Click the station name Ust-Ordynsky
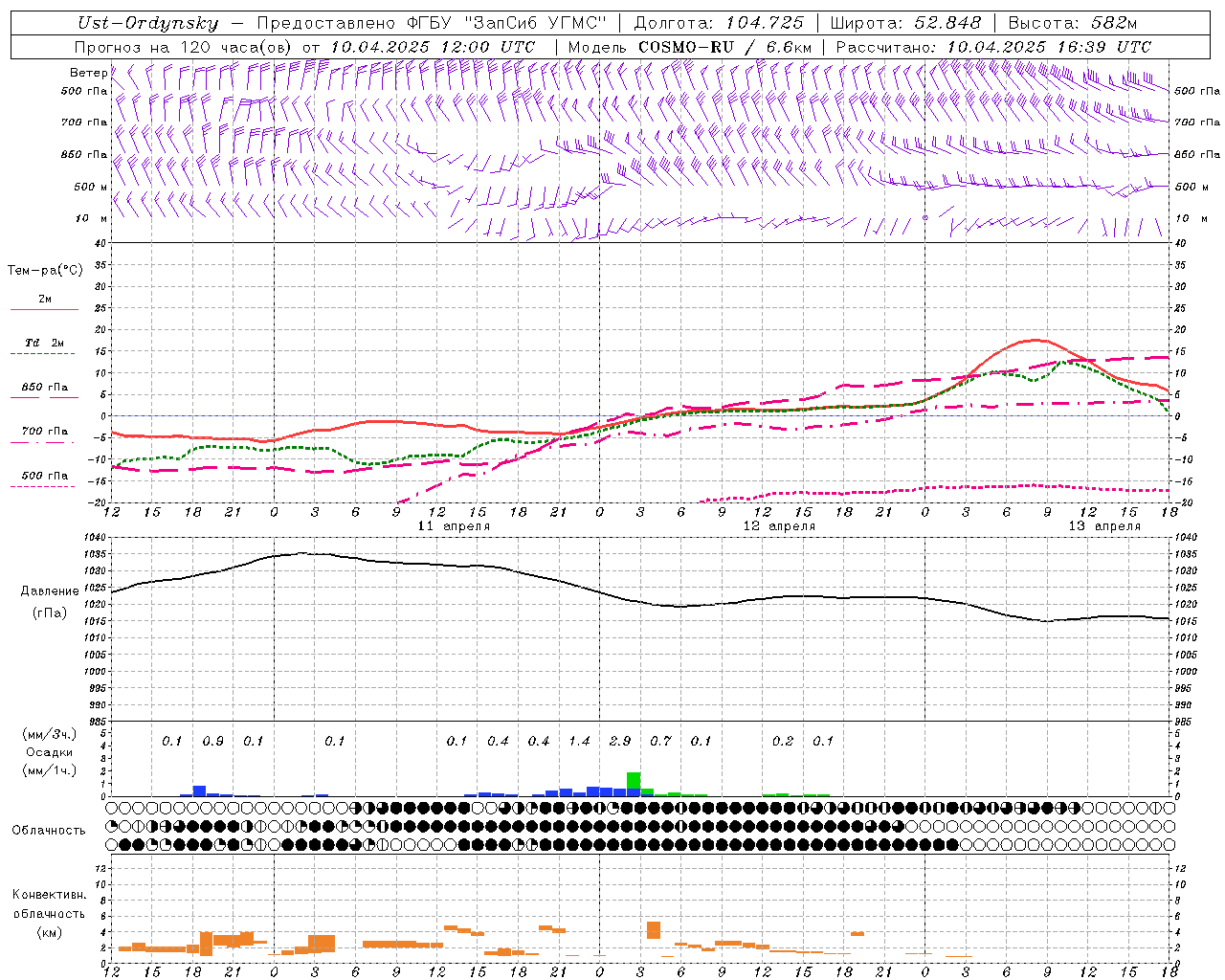The image size is (1225, 980). pyautogui.click(x=148, y=23)
